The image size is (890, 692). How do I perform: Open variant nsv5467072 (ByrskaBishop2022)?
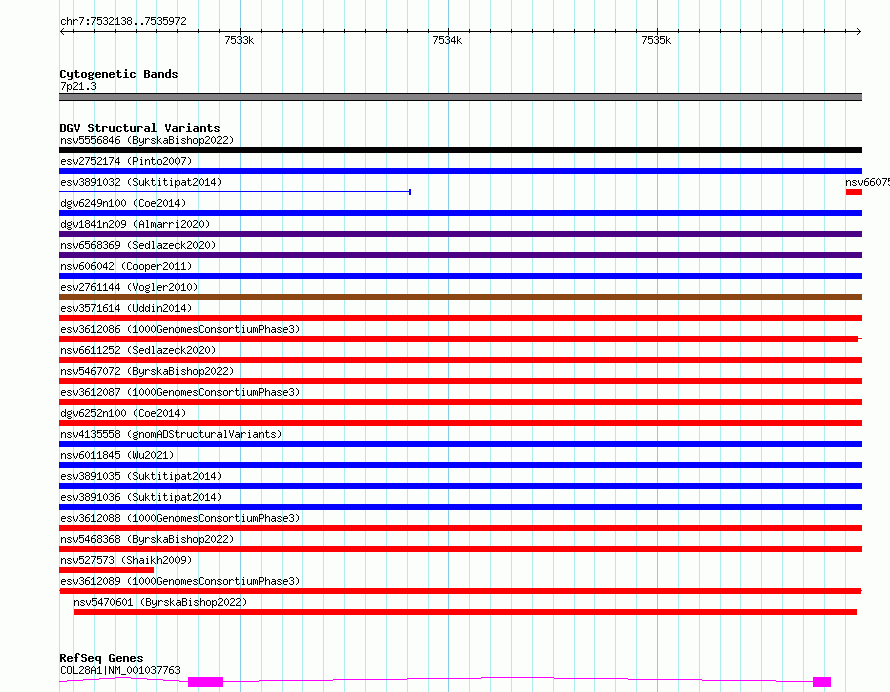(147, 371)
